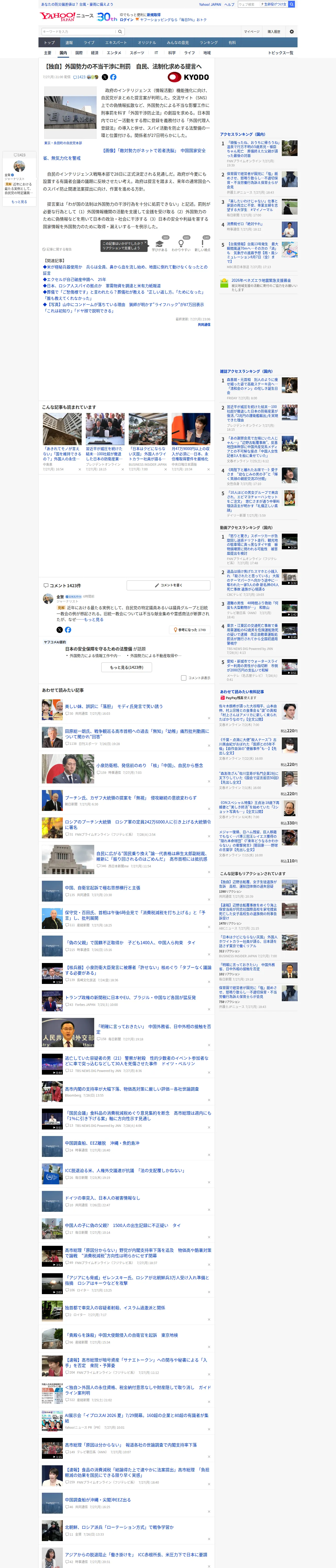Open article 小泉防衛相、発信前のめり
Viewport: 336px width, 1568px height.
tap(149, 765)
